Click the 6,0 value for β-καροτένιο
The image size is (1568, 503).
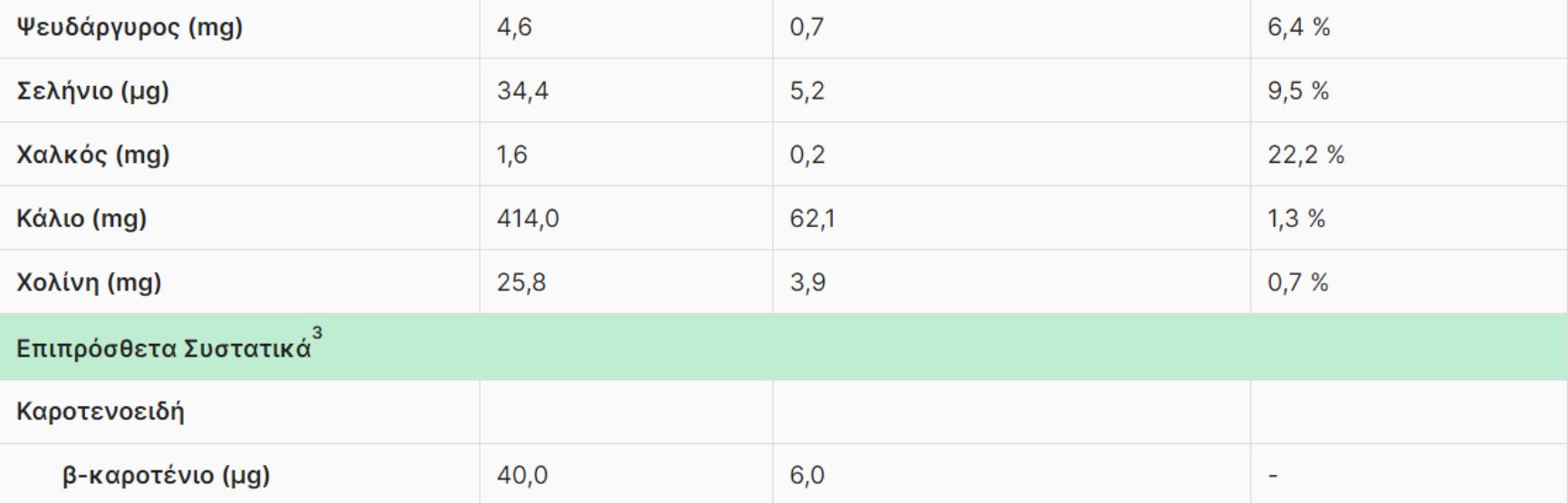pyautogui.click(x=807, y=475)
